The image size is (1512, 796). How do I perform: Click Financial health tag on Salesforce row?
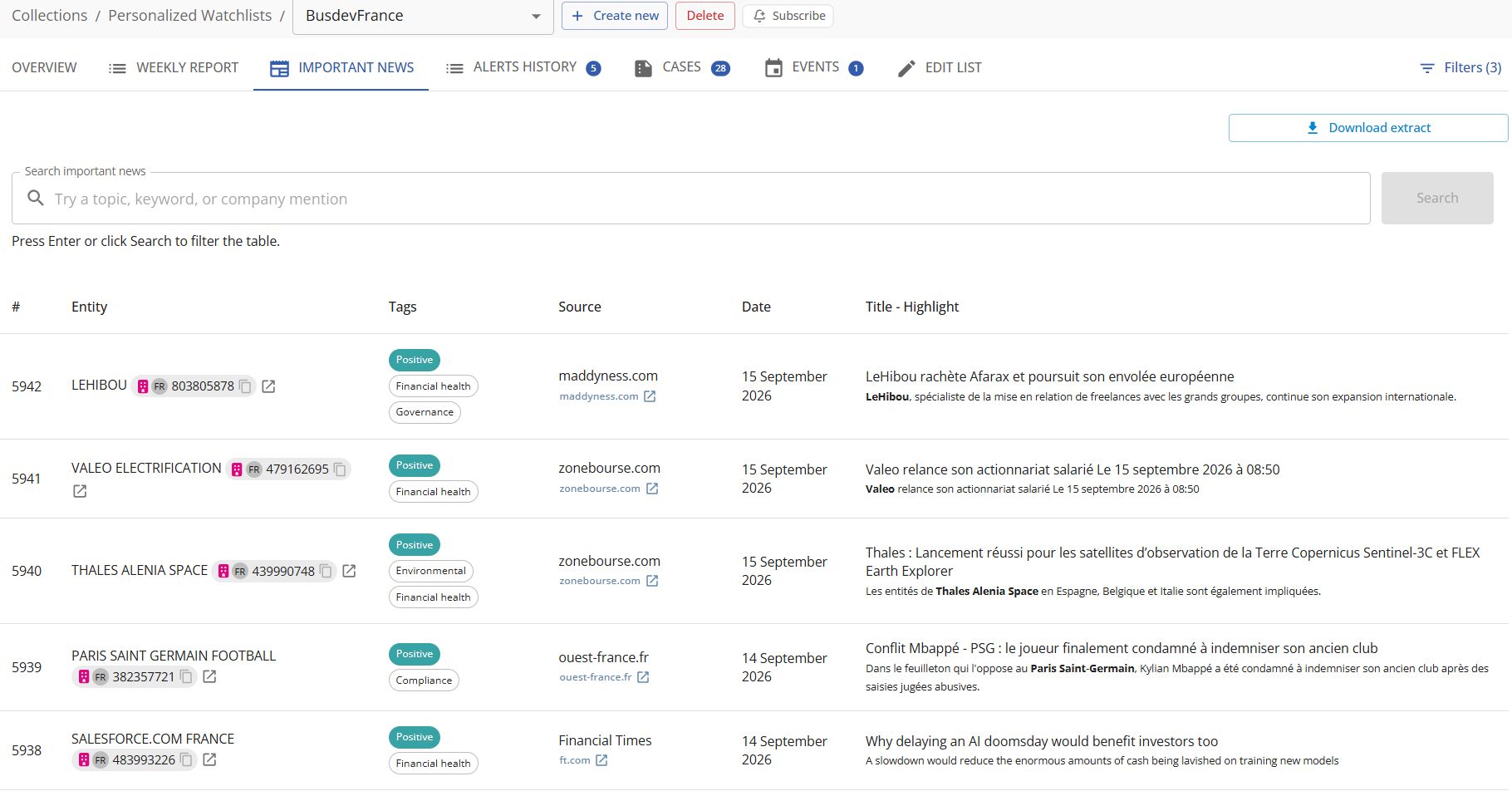pos(434,764)
